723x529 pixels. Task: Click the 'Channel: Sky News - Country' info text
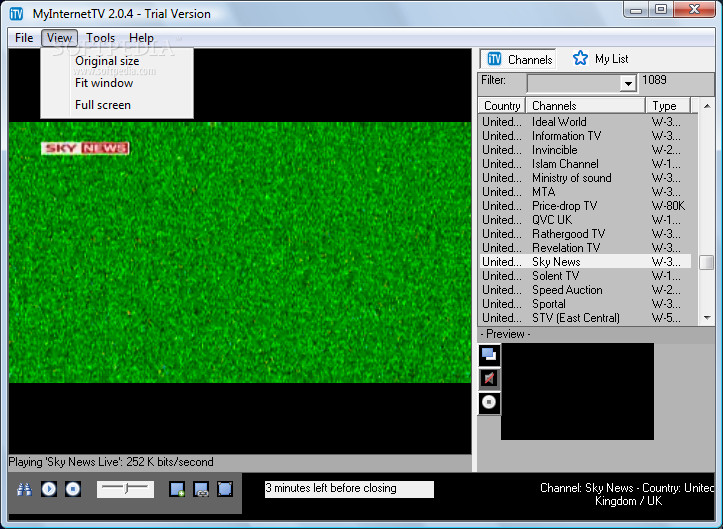coord(628,494)
